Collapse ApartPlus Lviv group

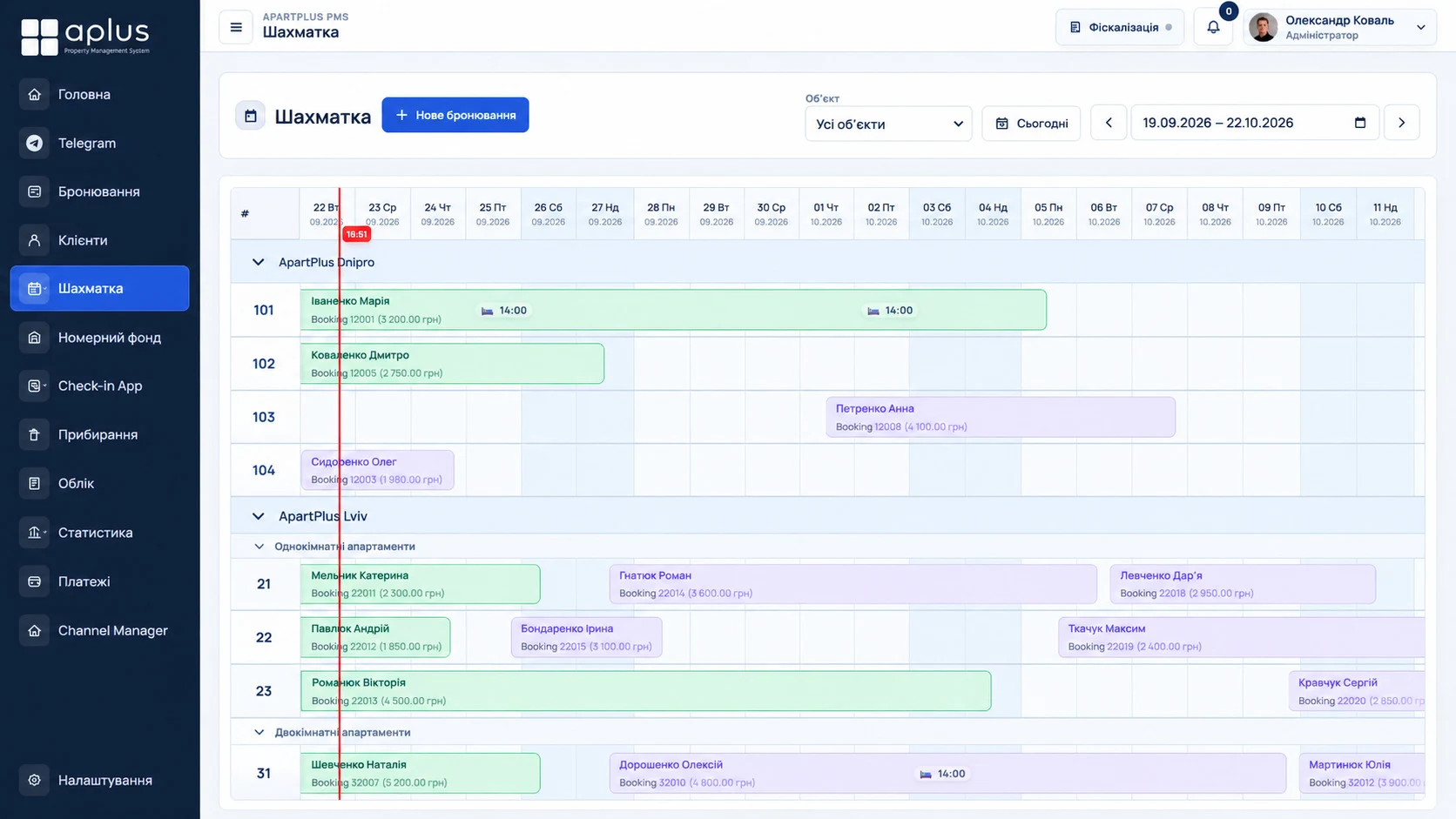click(x=258, y=516)
